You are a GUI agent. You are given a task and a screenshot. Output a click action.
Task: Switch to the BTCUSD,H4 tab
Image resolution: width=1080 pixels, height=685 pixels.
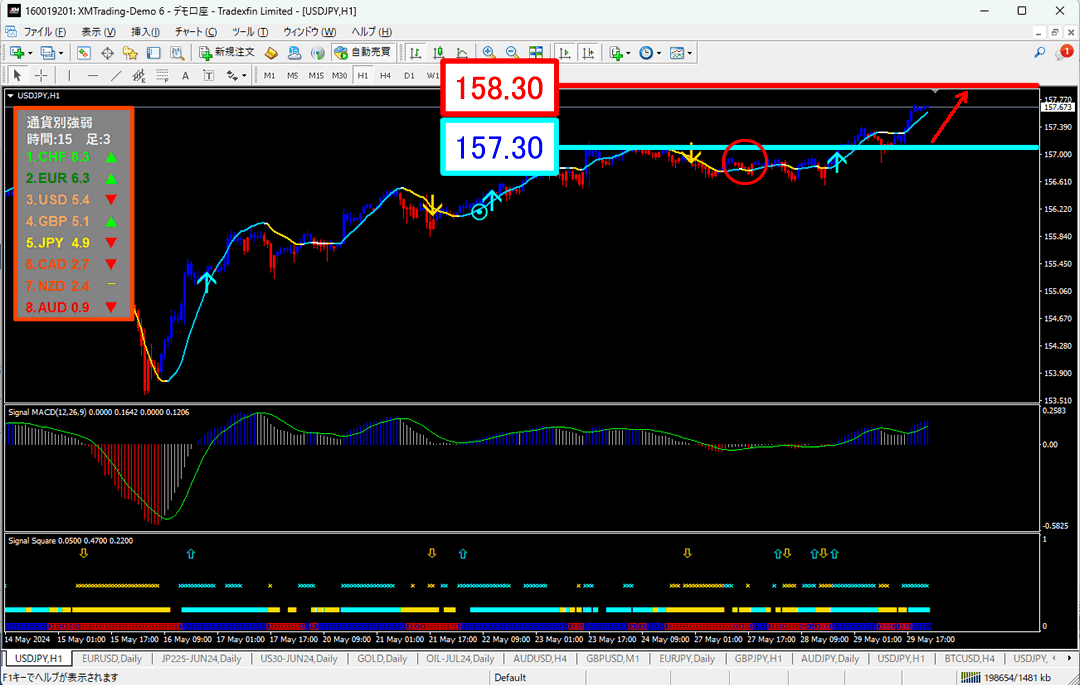pyautogui.click(x=969, y=659)
